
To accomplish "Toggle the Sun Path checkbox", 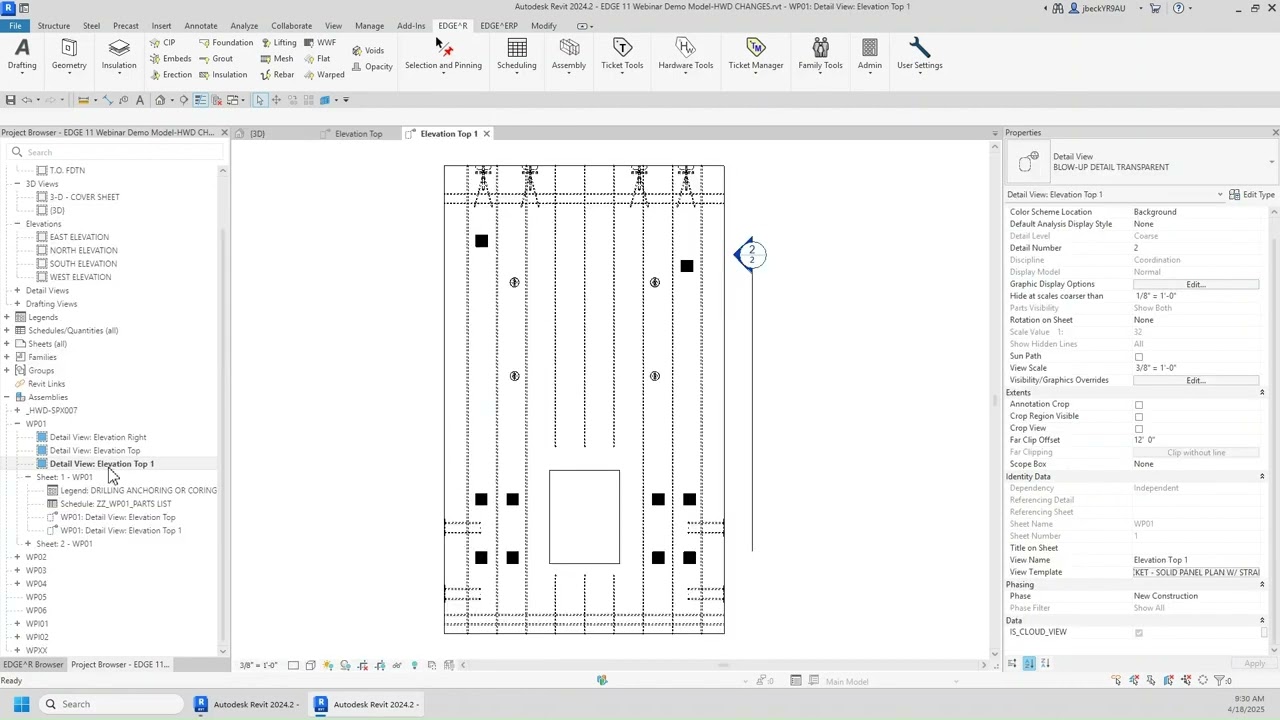I will coord(1139,357).
